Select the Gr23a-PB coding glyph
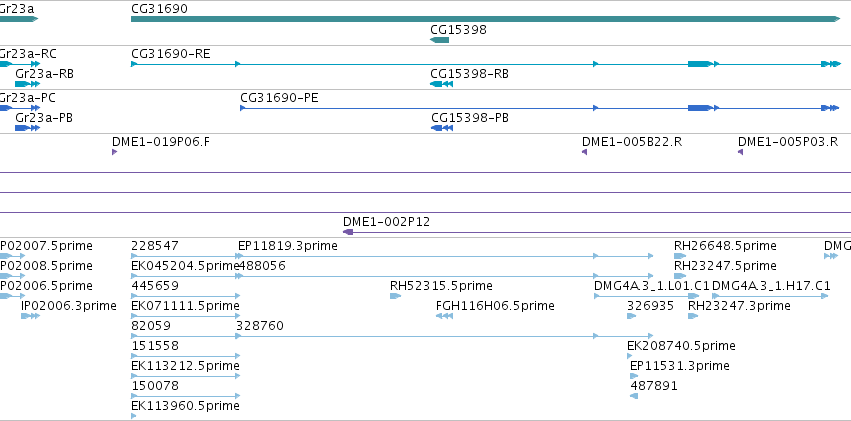851x421 pixels. pyautogui.click(x=28, y=128)
